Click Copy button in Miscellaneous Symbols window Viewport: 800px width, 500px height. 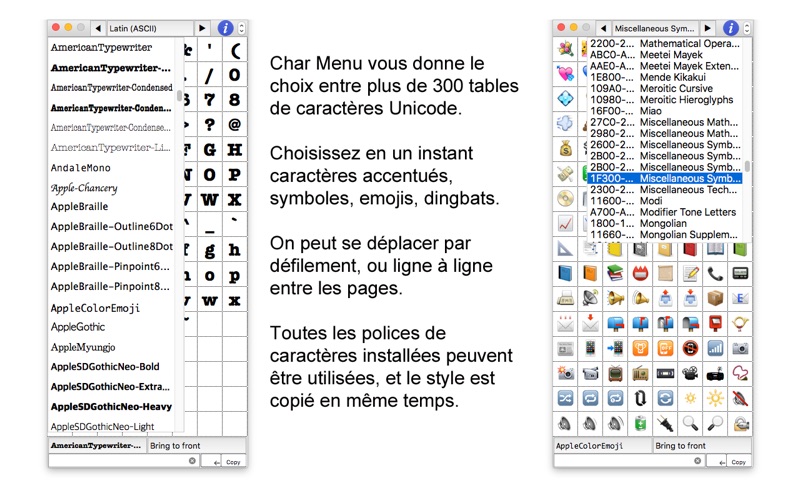click(x=738, y=462)
